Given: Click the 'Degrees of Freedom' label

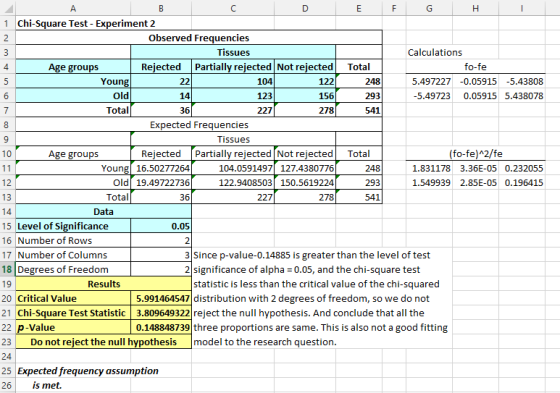Looking at the screenshot, I should pos(73,269).
